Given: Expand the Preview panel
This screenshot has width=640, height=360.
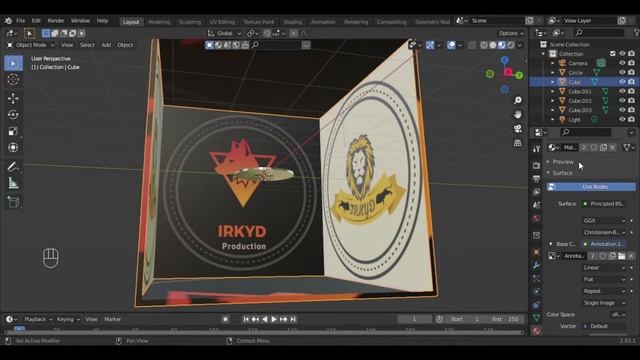Looking at the screenshot, I should coord(563,162).
